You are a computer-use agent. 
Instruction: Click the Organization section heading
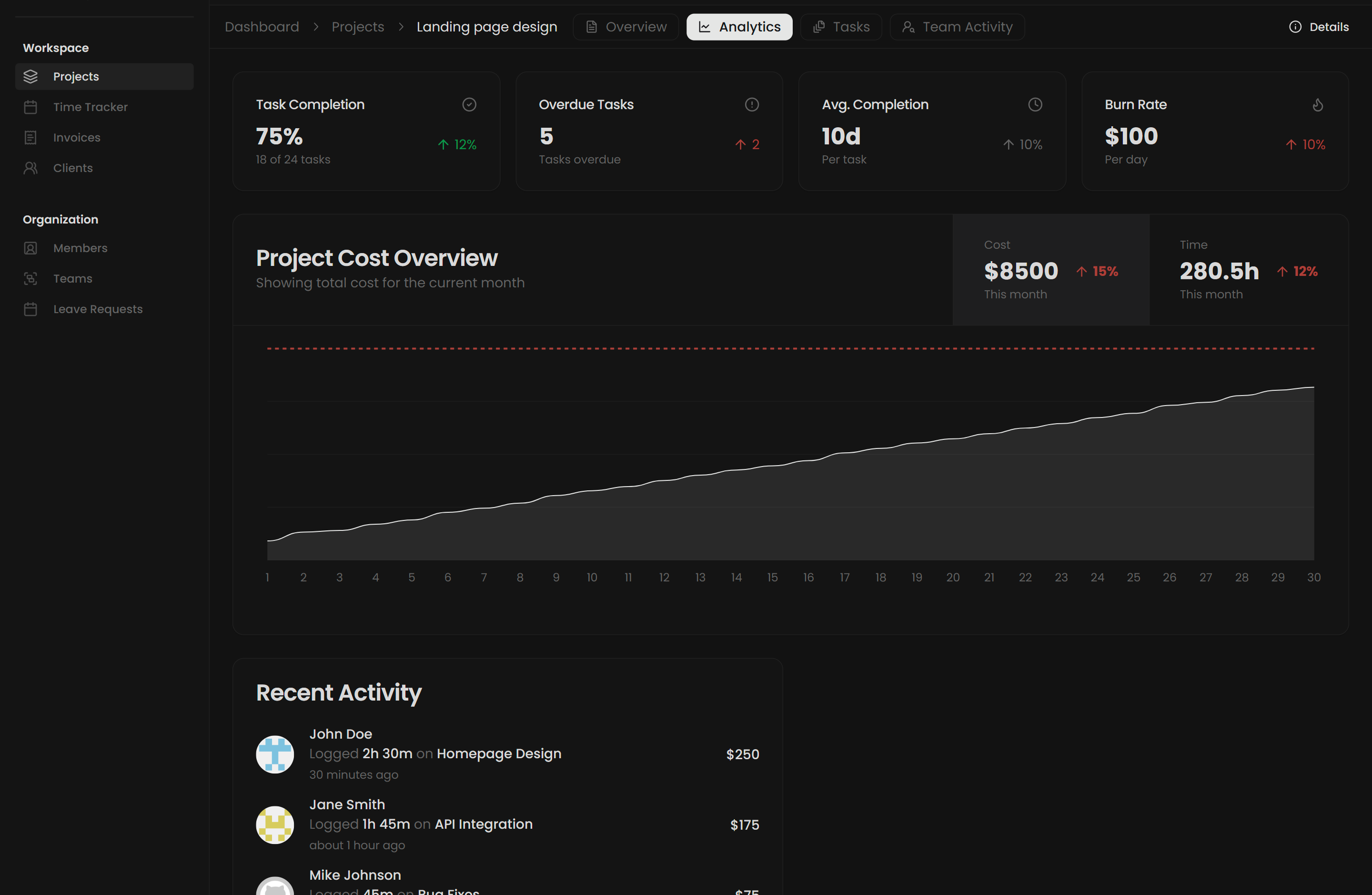pos(61,220)
